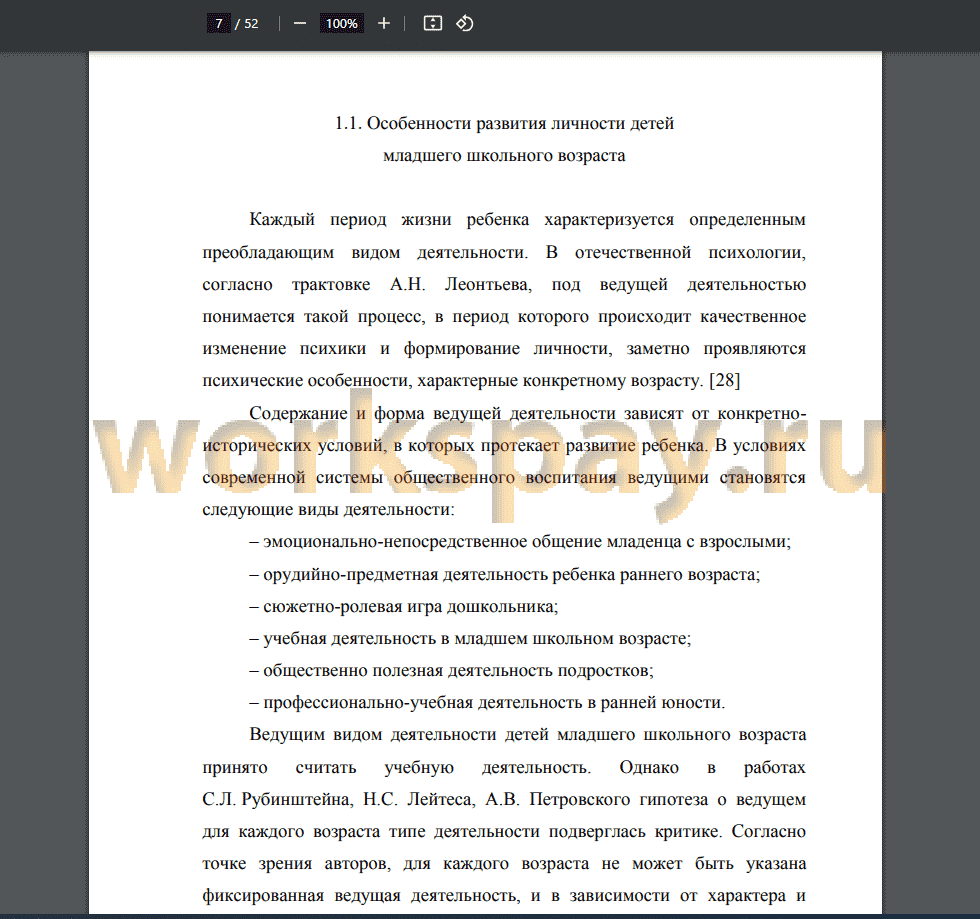Screen dimensions: 980x919
Task: Click the words "Каждый период жизни" starting first paragraph
Action: coord(350,220)
